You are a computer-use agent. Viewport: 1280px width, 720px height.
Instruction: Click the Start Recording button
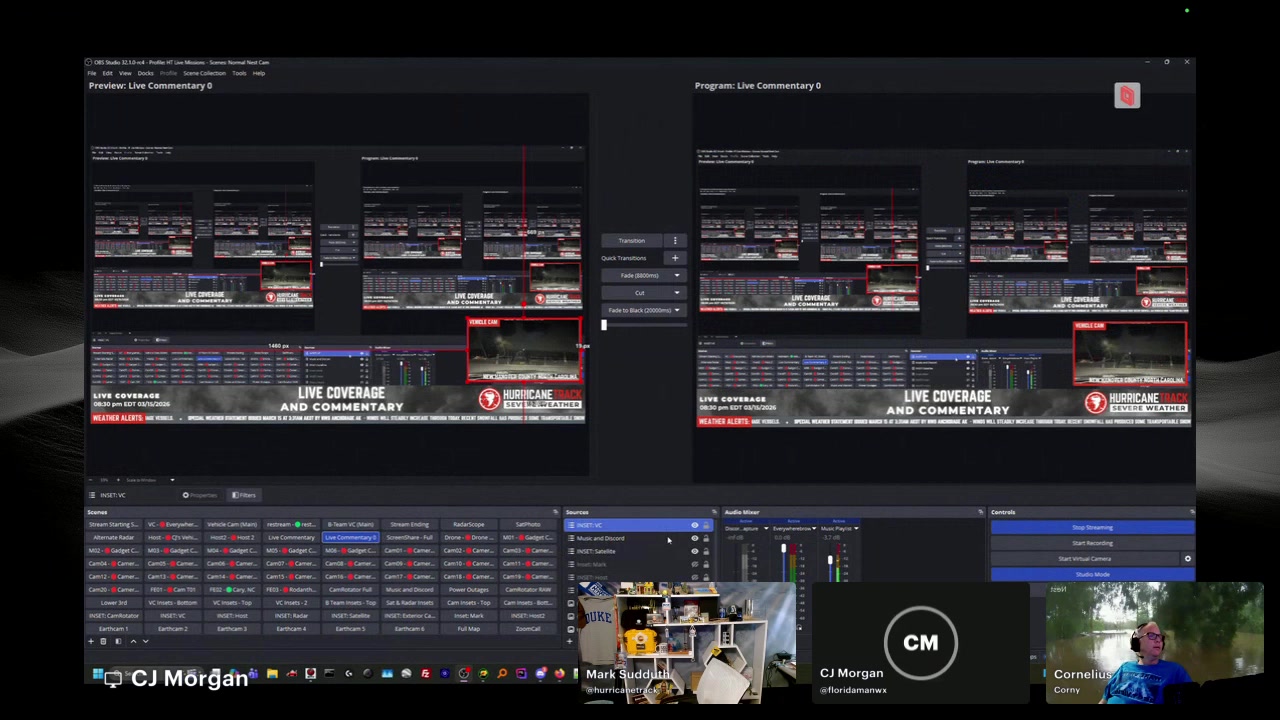(1092, 543)
